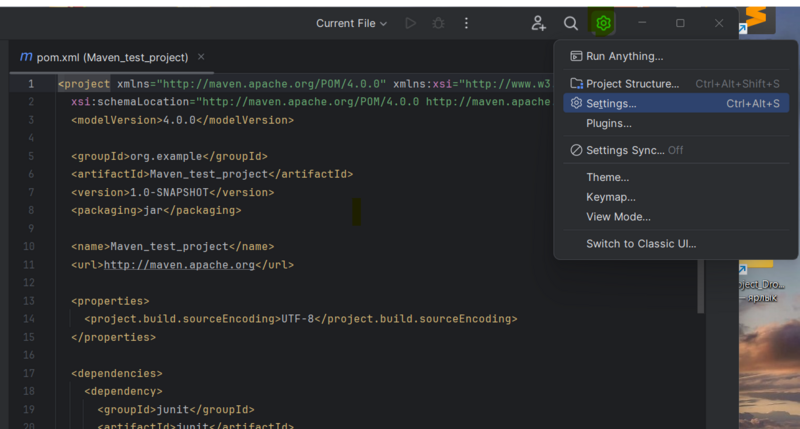The height and width of the screenshot is (429, 800).
Task: Click the UTF-8 sourceEncoding value
Action: click(297, 319)
